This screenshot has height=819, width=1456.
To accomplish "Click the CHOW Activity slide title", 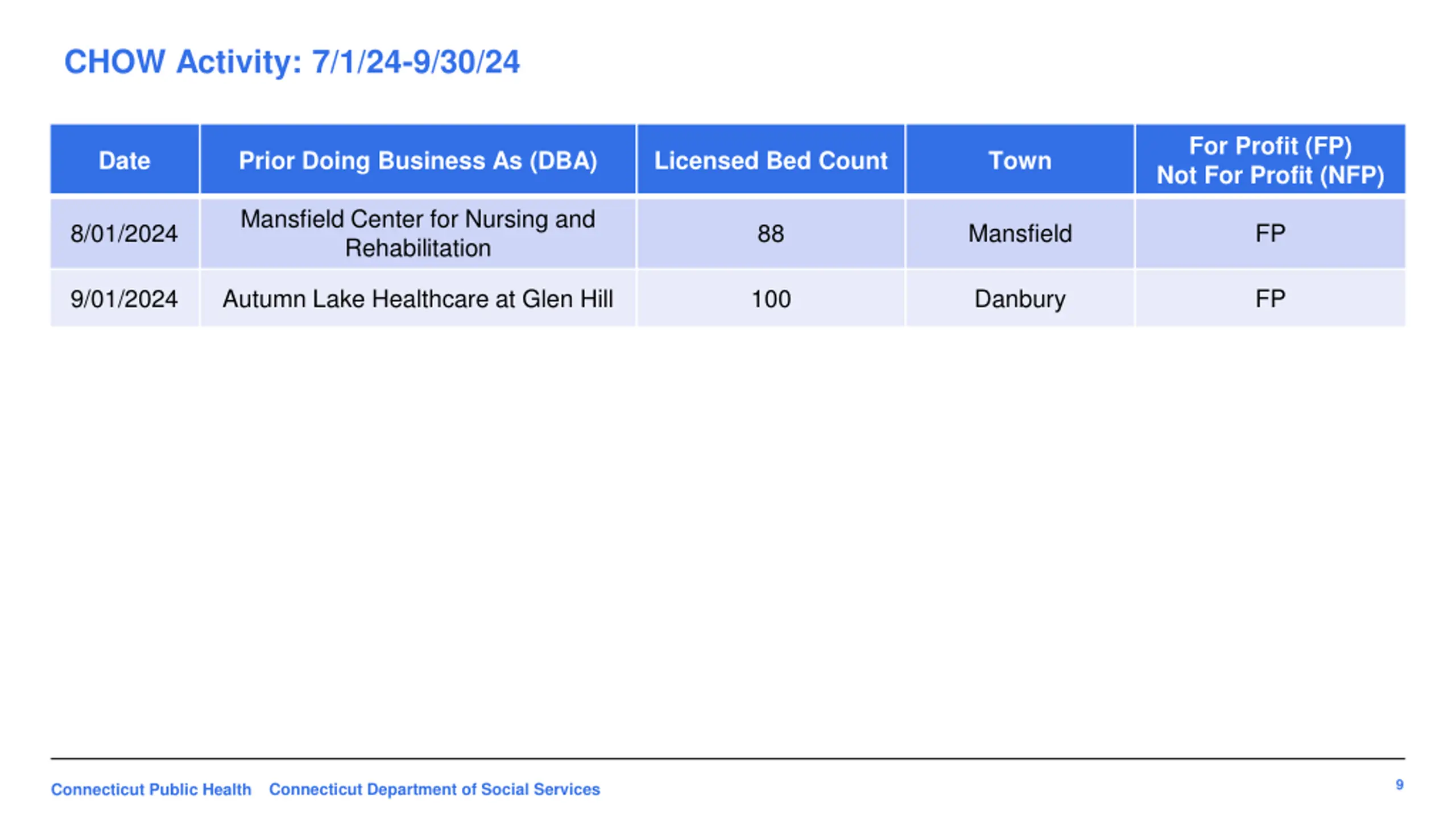I will [x=292, y=61].
